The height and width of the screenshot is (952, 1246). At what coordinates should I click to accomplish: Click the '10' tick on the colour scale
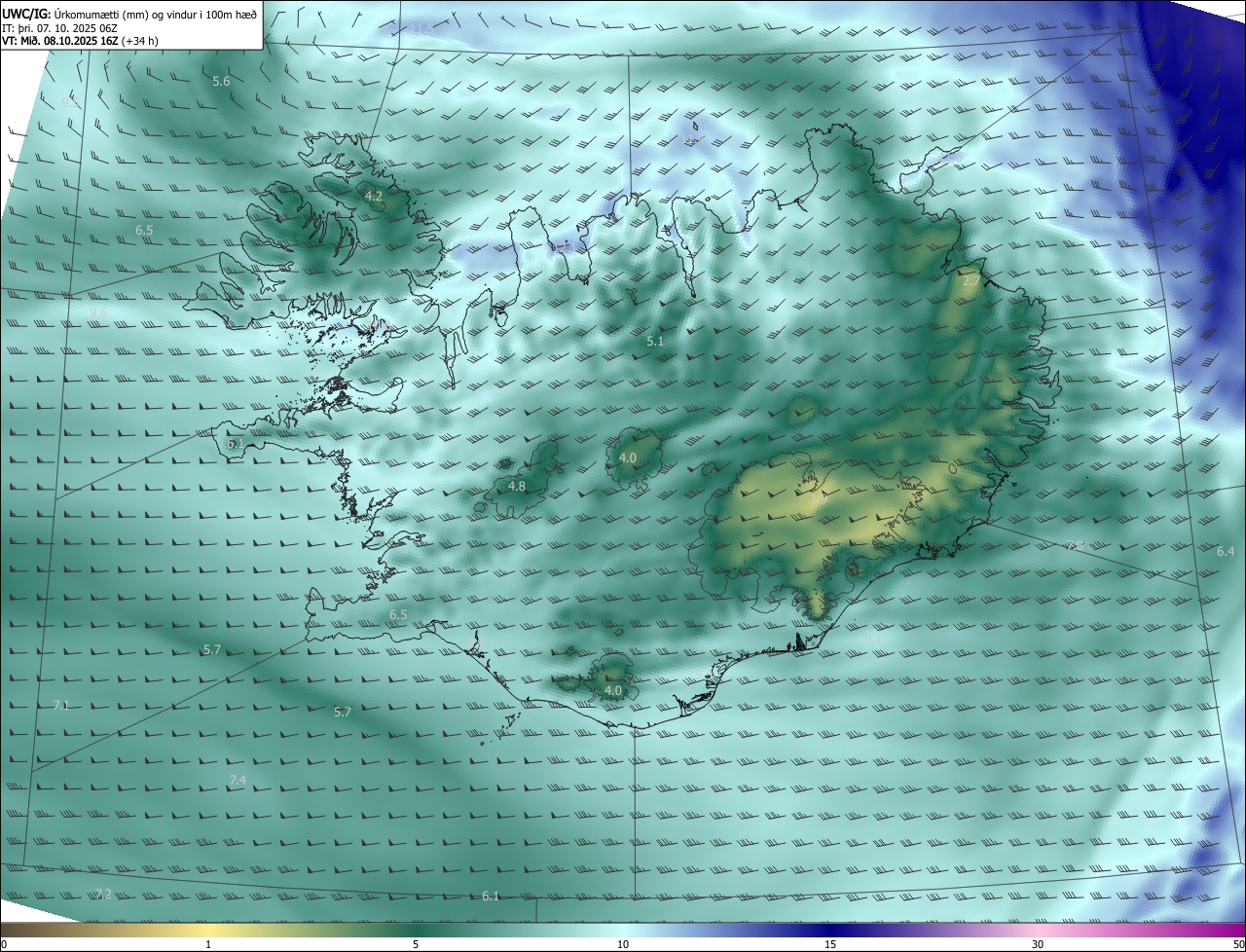[x=623, y=945]
